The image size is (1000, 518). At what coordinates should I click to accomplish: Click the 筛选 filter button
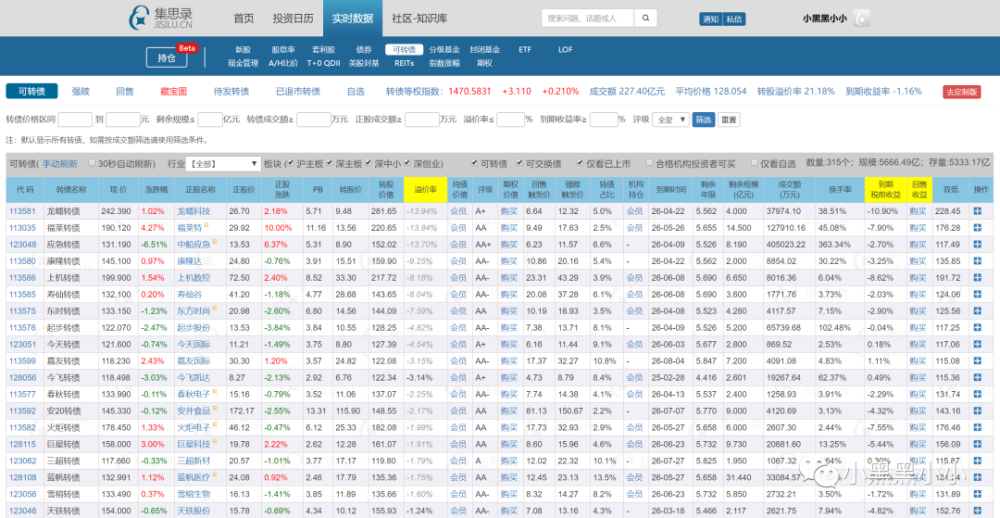[x=703, y=119]
